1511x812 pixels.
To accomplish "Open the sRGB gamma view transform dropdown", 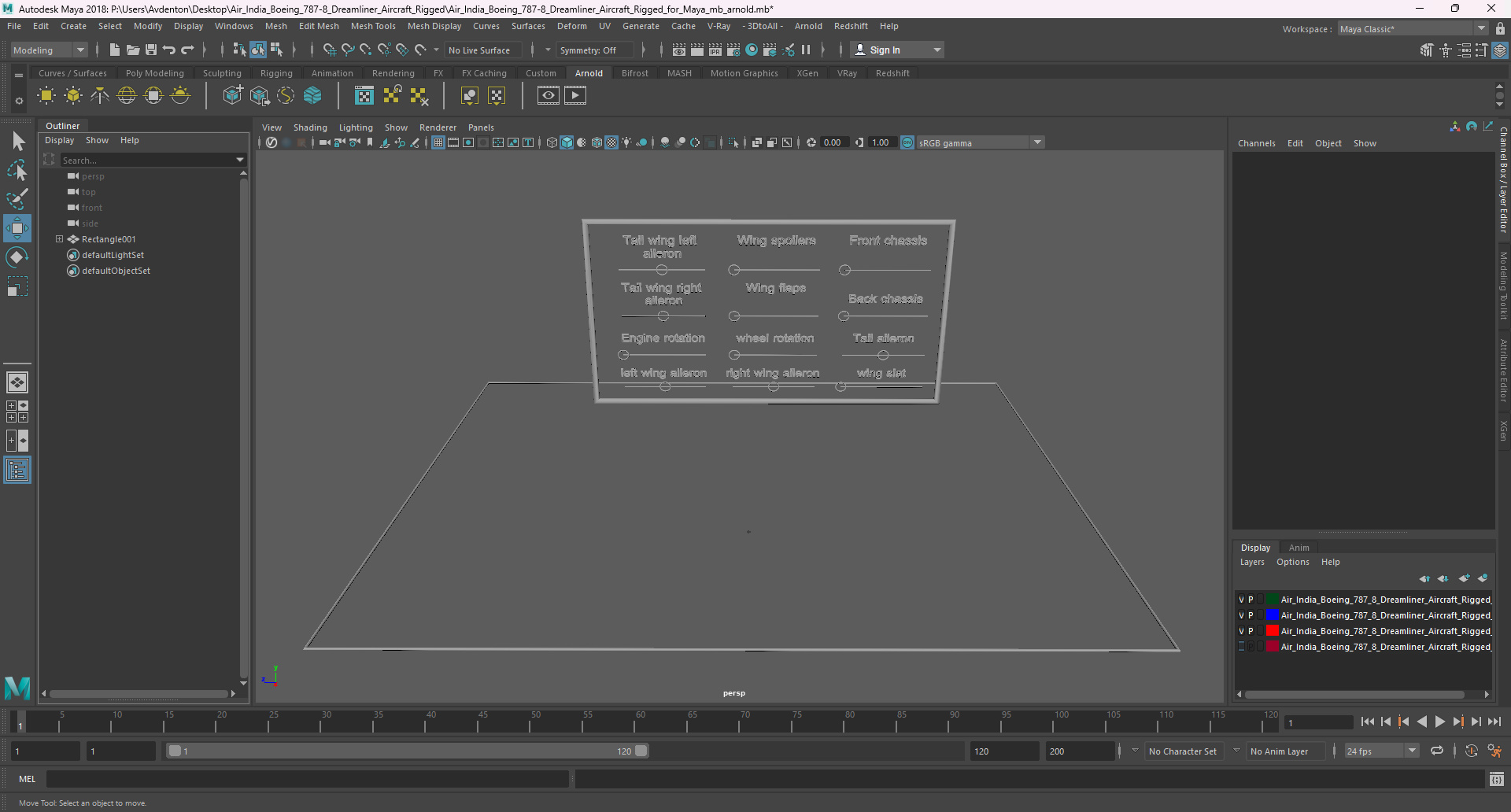I will [x=980, y=142].
